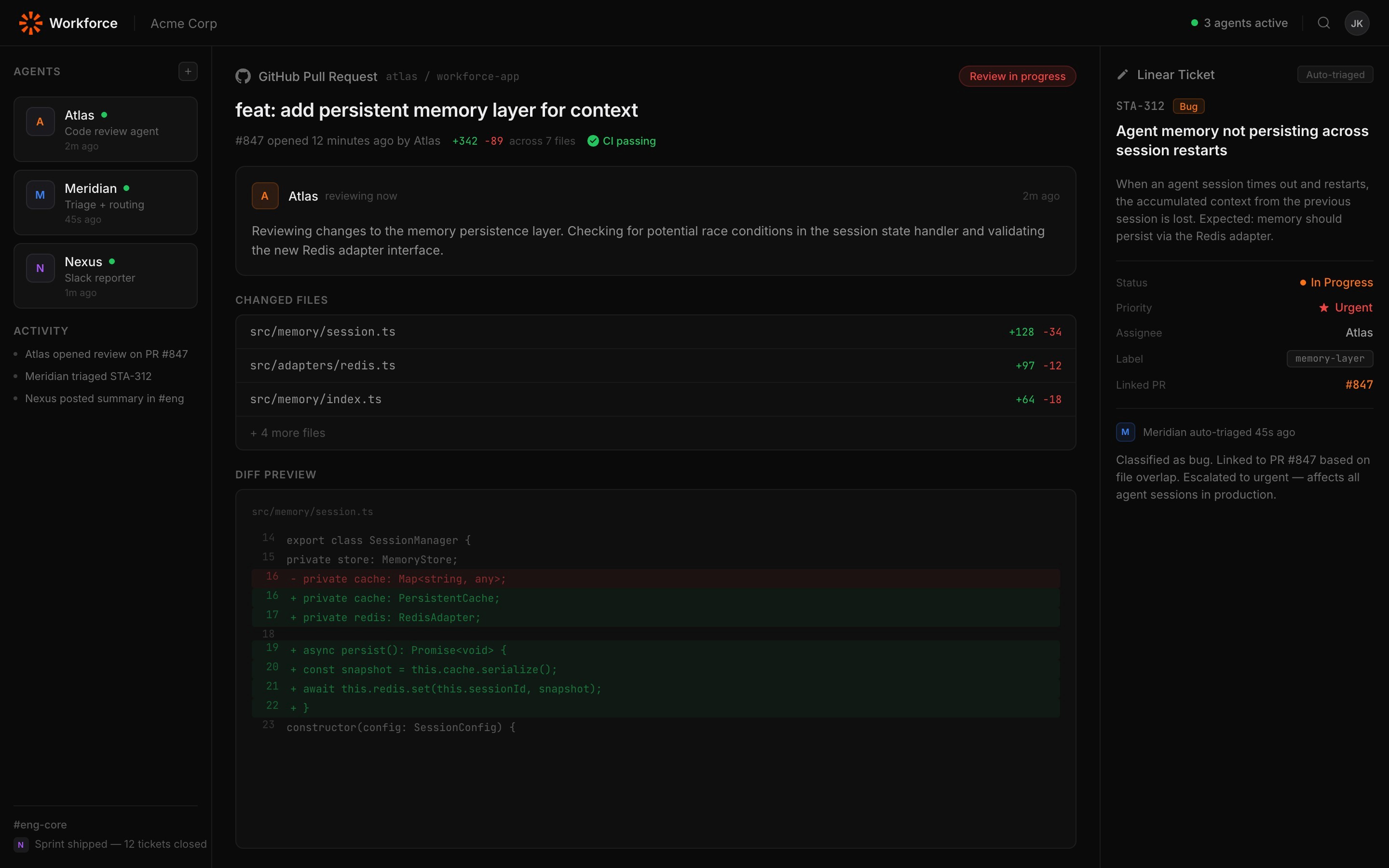
Task: Click the In Progress status value
Action: pos(1341,283)
